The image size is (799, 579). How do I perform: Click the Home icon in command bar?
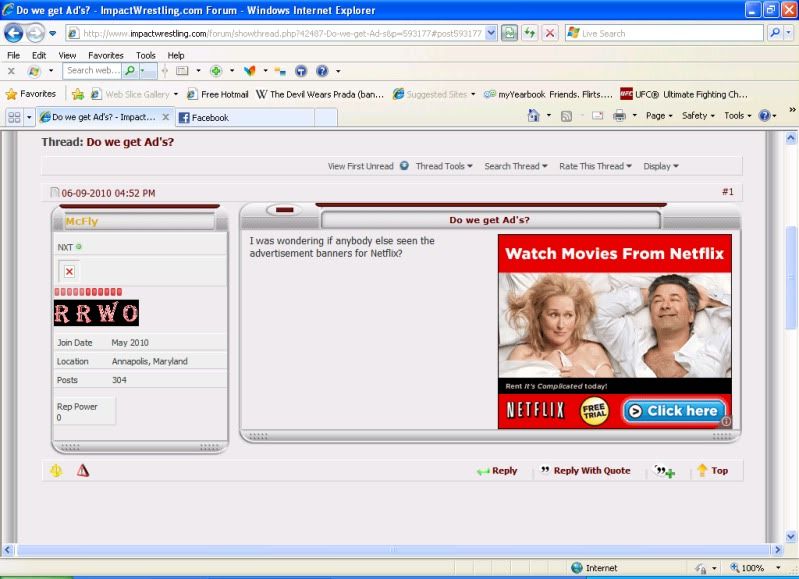(533, 116)
